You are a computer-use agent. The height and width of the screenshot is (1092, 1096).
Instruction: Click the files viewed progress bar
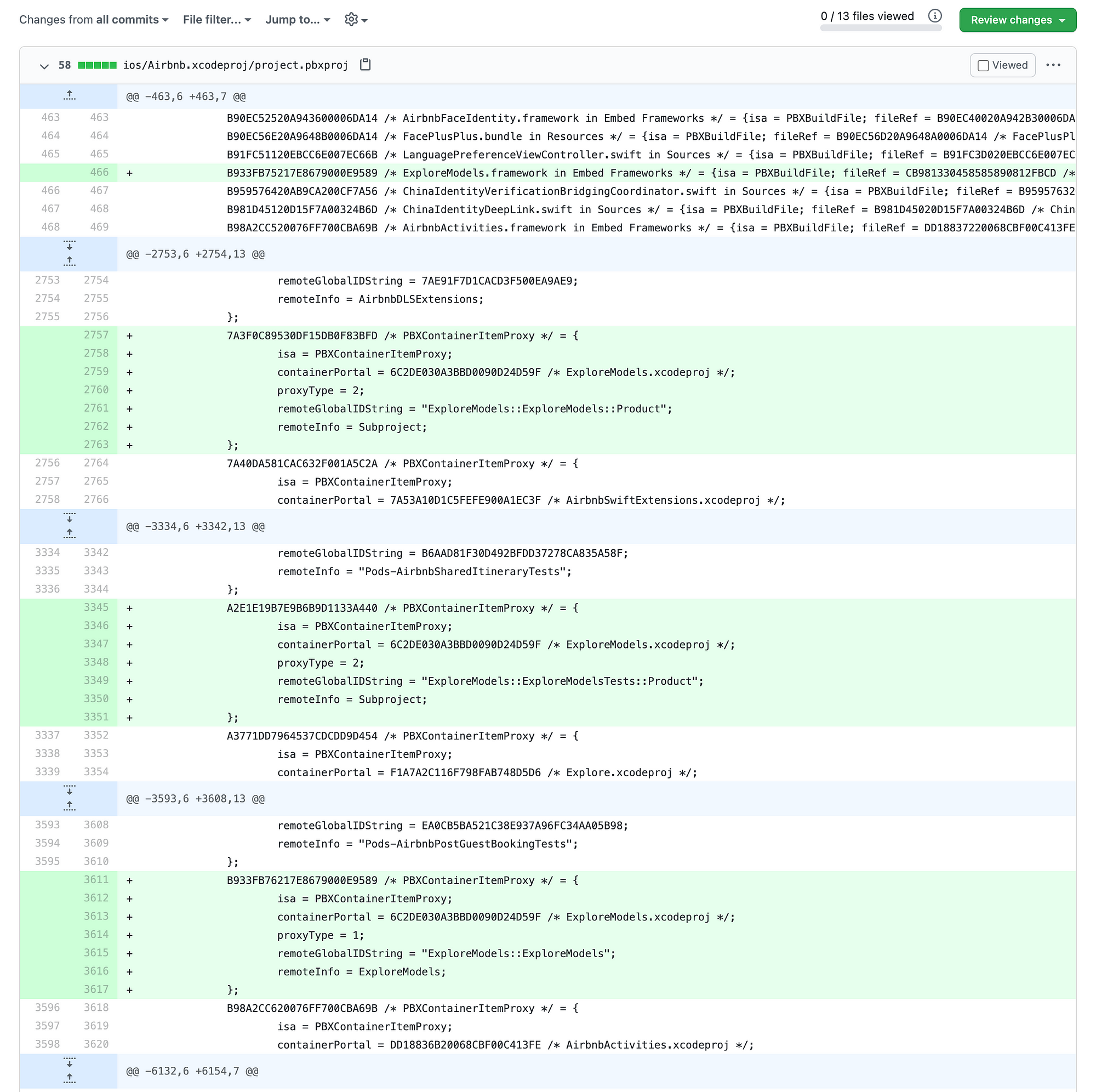click(881, 28)
